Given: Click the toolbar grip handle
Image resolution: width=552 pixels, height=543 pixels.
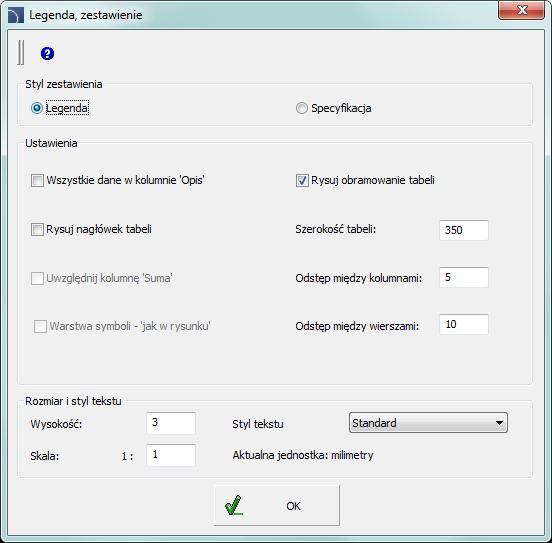Looking at the screenshot, I should (x=21, y=52).
